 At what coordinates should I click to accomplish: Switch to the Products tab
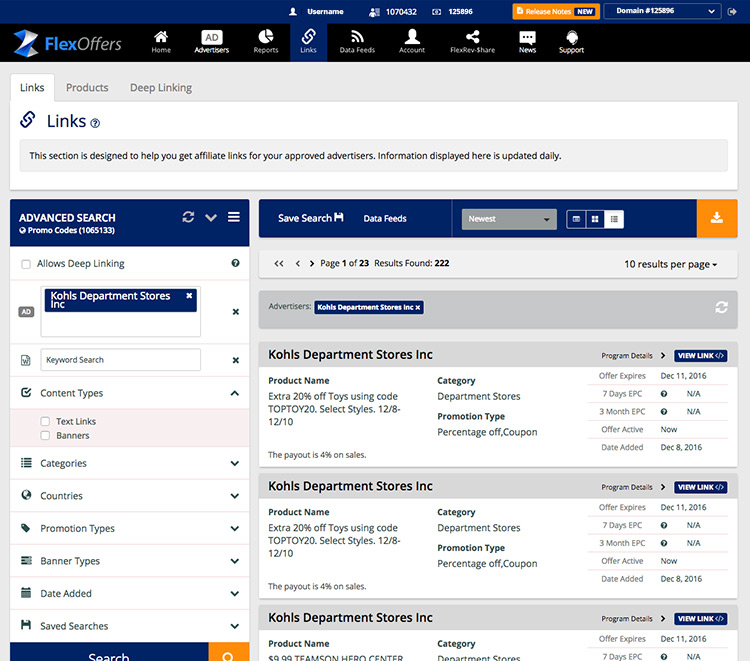(x=87, y=88)
